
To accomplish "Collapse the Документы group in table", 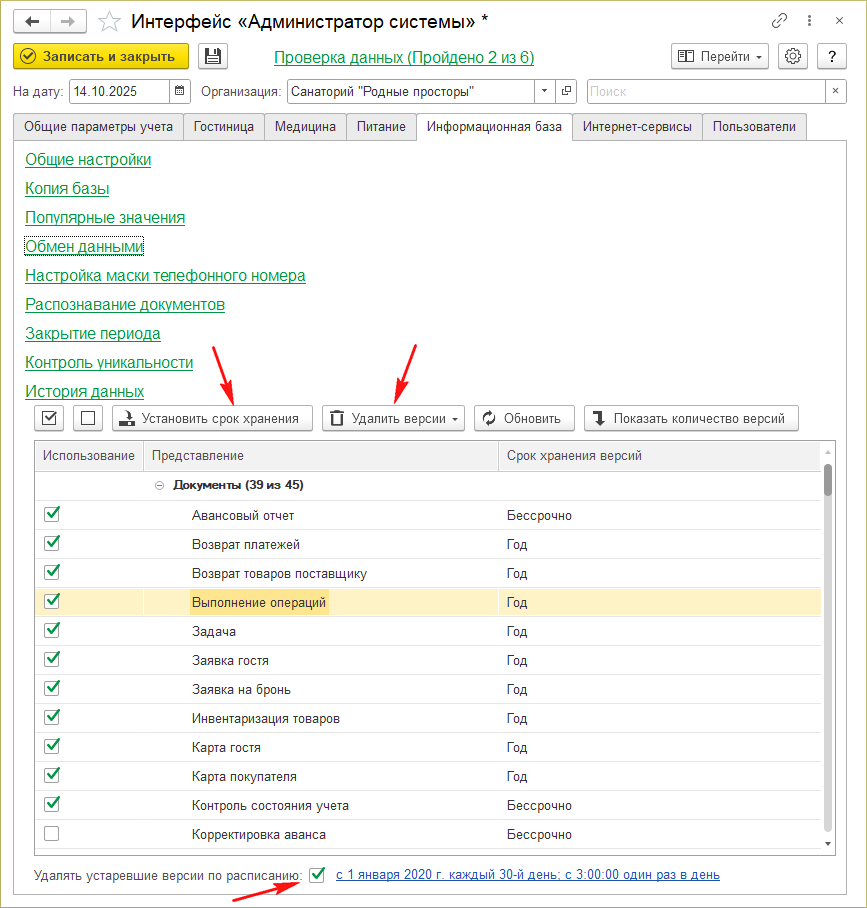I will pos(159,486).
